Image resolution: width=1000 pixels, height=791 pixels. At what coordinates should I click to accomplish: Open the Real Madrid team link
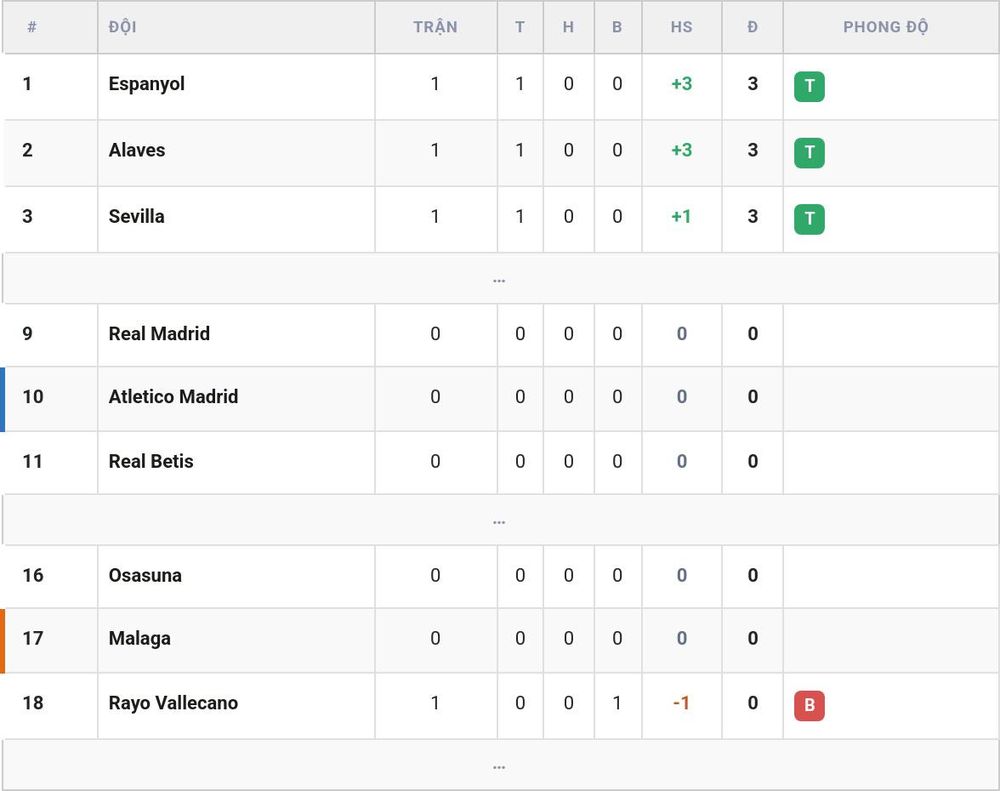pyautogui.click(x=159, y=334)
